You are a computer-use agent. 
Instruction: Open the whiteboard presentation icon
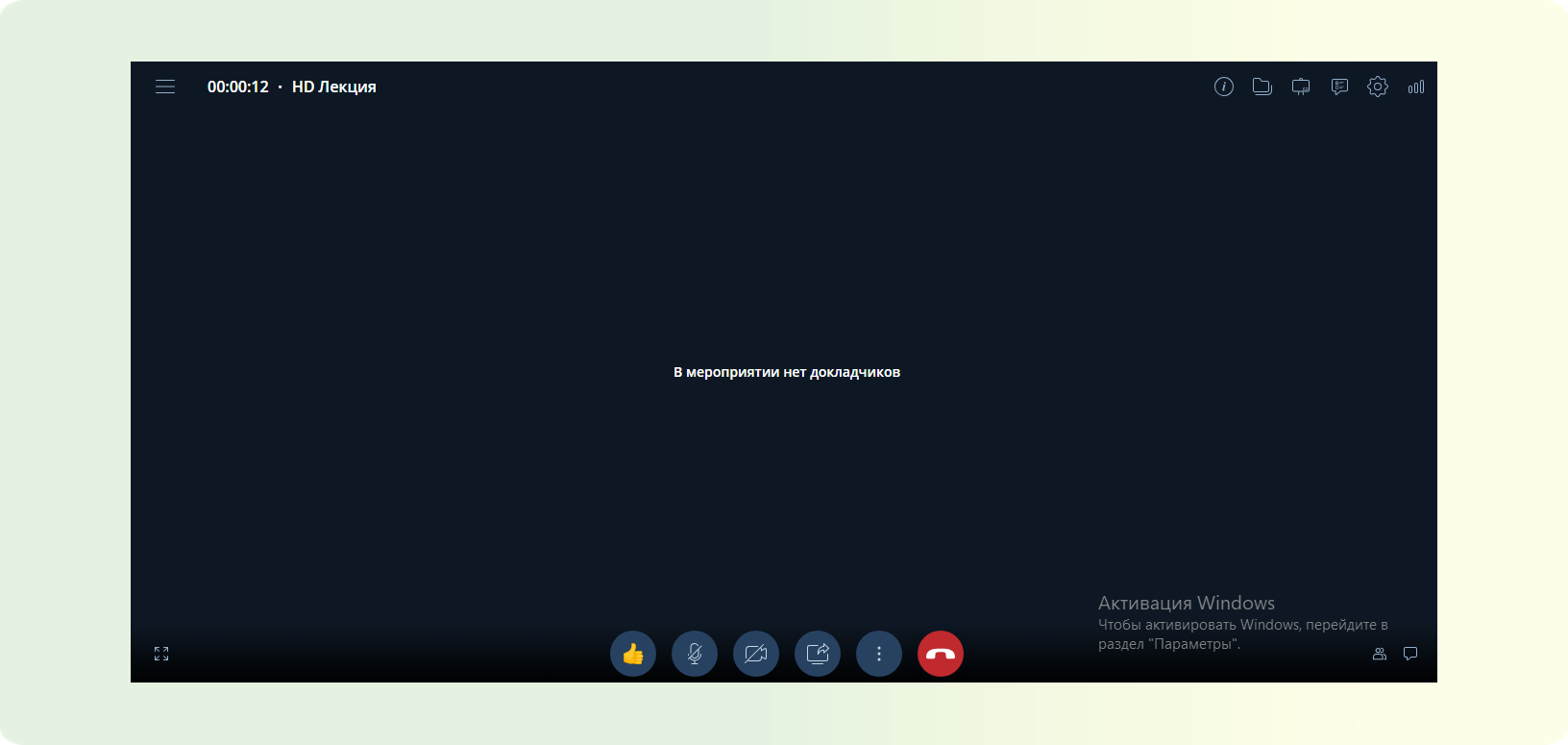coord(1301,87)
